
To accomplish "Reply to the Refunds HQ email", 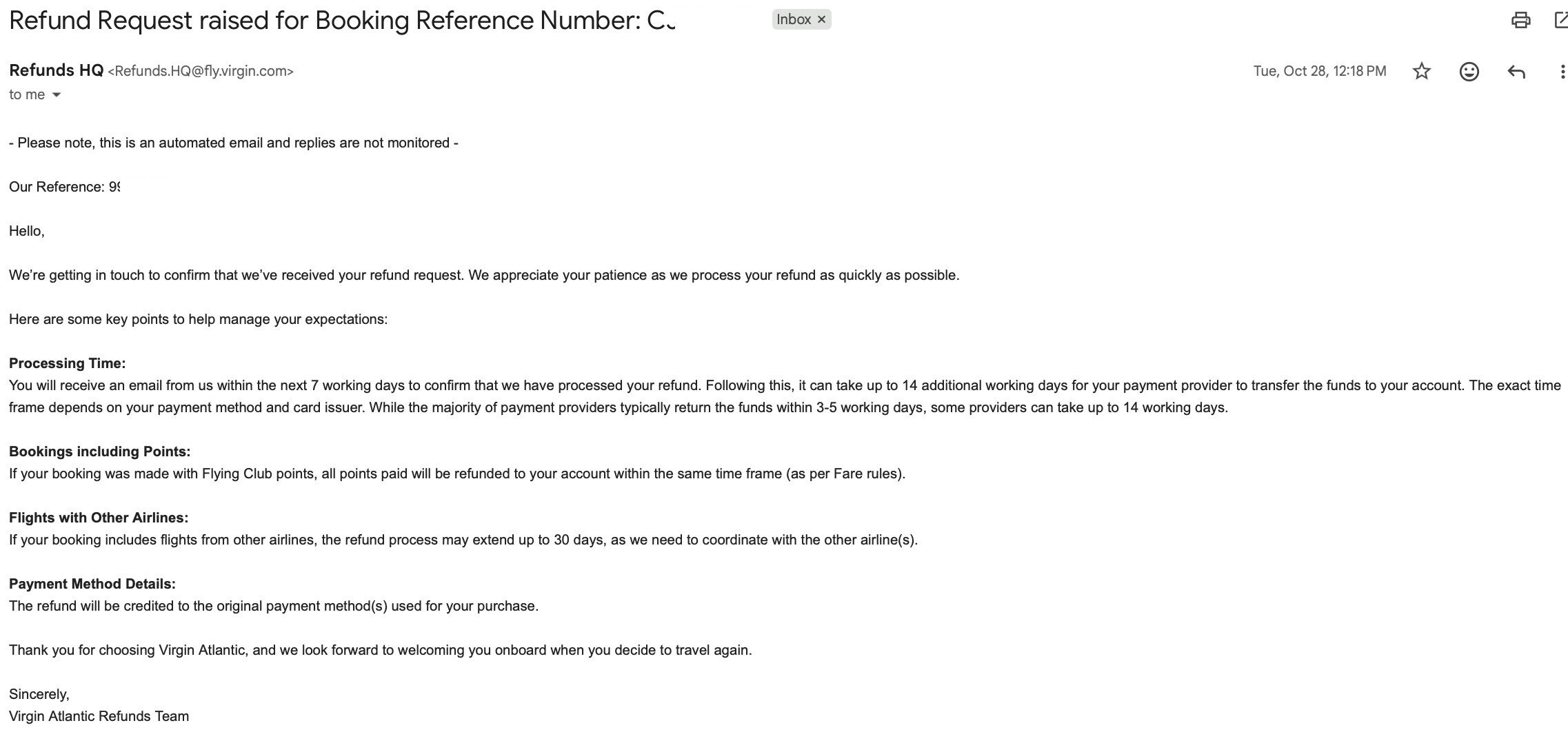I will click(x=1516, y=71).
